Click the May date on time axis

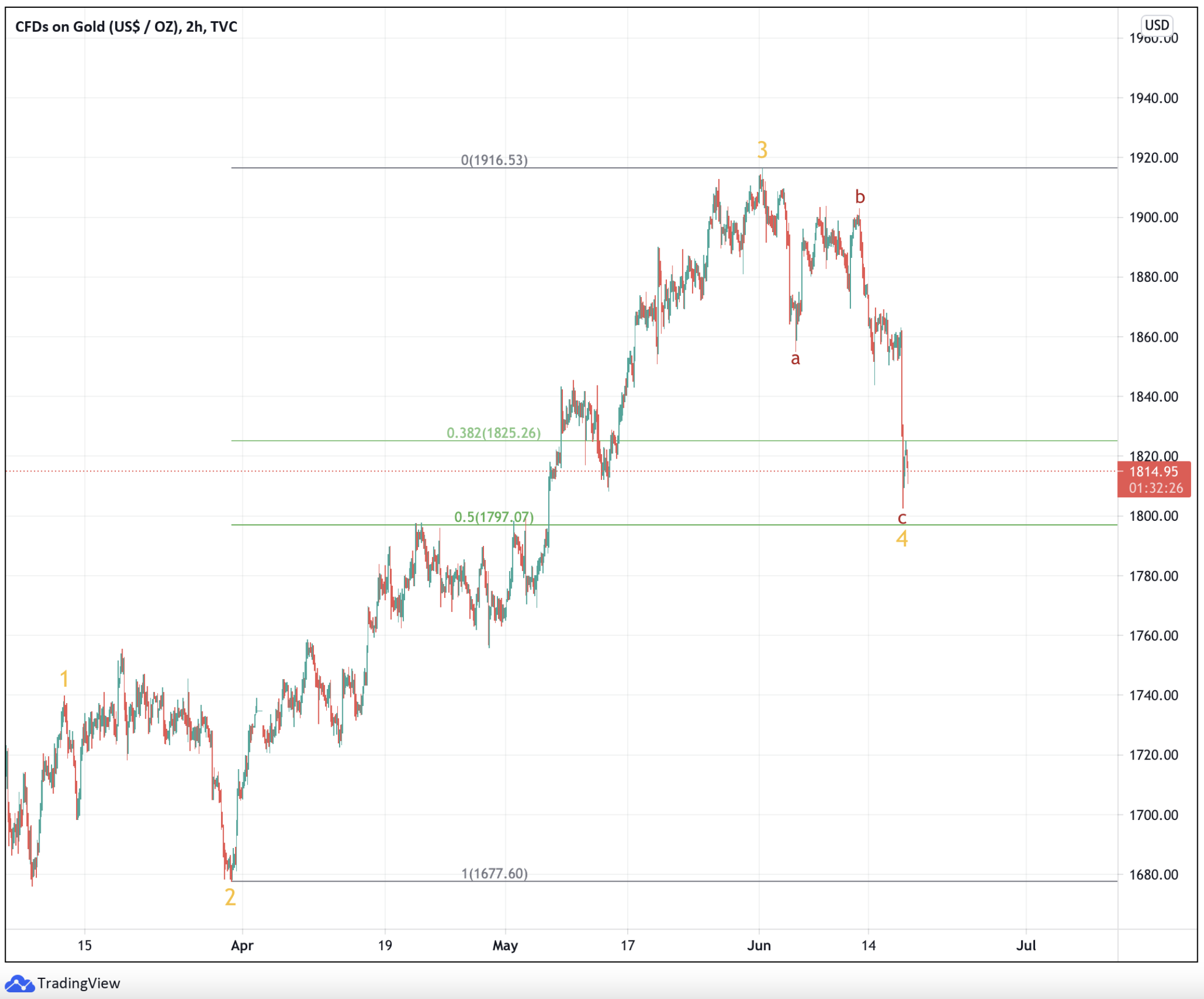(x=505, y=946)
